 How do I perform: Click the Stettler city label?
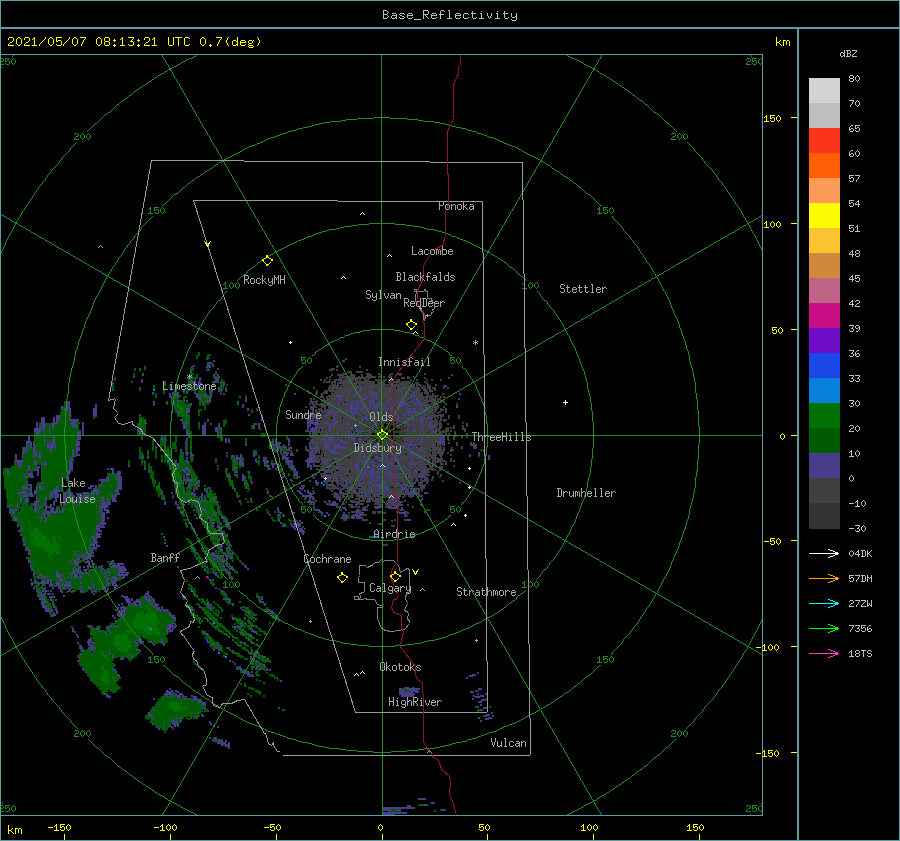583,289
